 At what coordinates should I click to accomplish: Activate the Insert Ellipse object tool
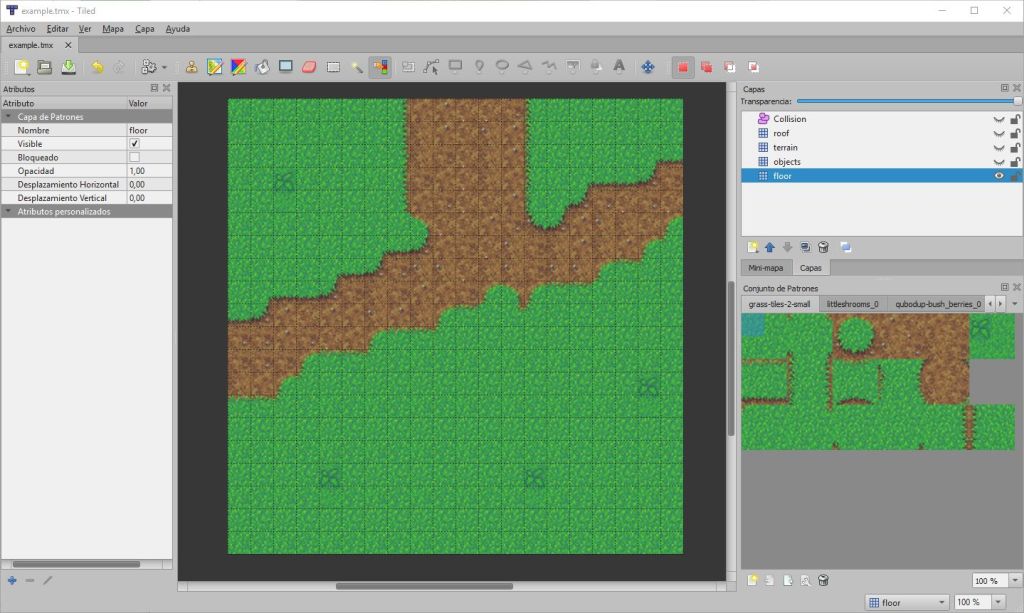[502, 67]
